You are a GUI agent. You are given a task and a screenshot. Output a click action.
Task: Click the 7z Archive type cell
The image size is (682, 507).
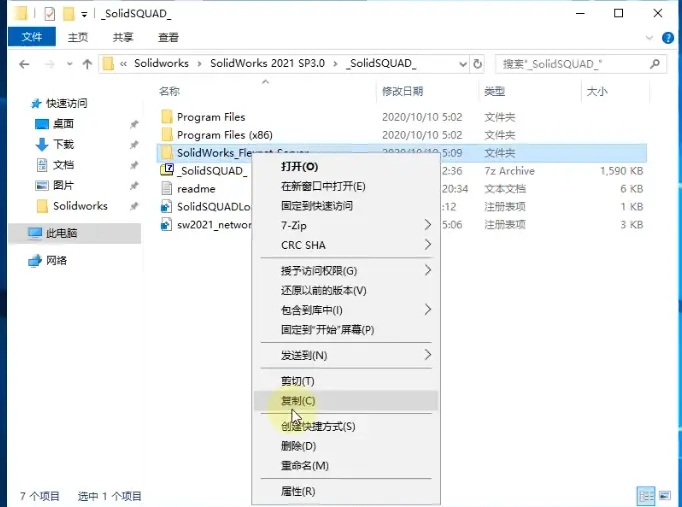[510, 171]
